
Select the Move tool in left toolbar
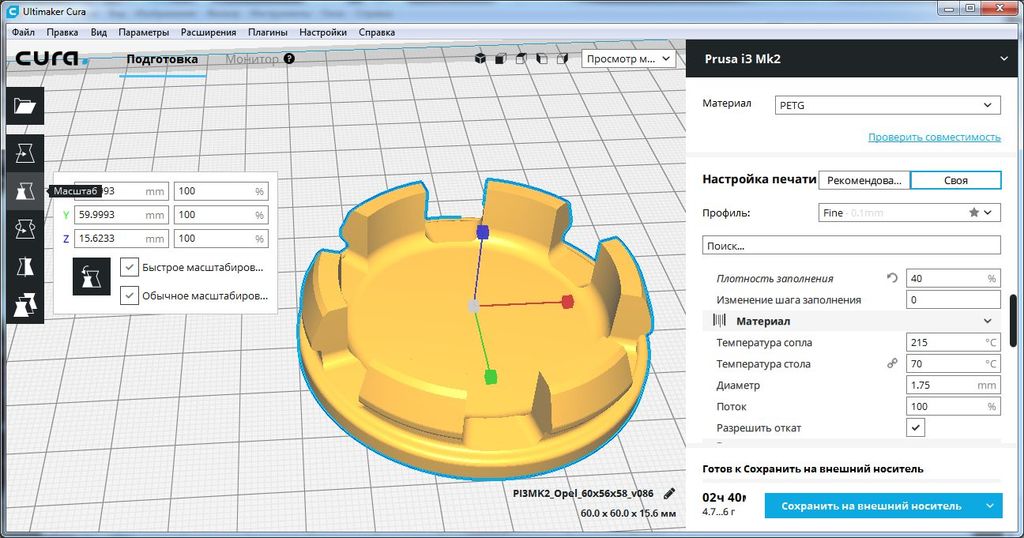pos(25,153)
